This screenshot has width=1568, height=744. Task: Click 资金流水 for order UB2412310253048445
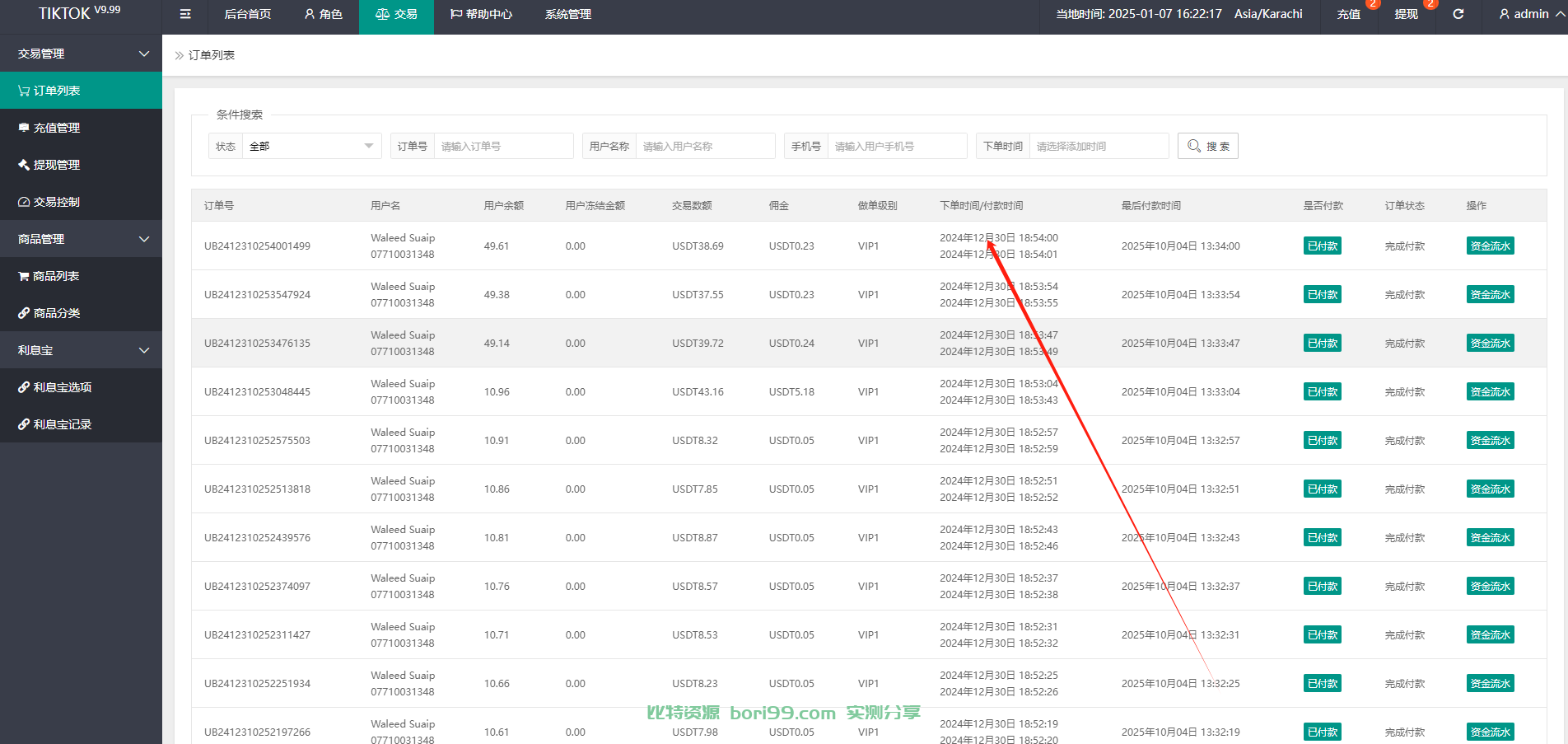[x=1491, y=391]
